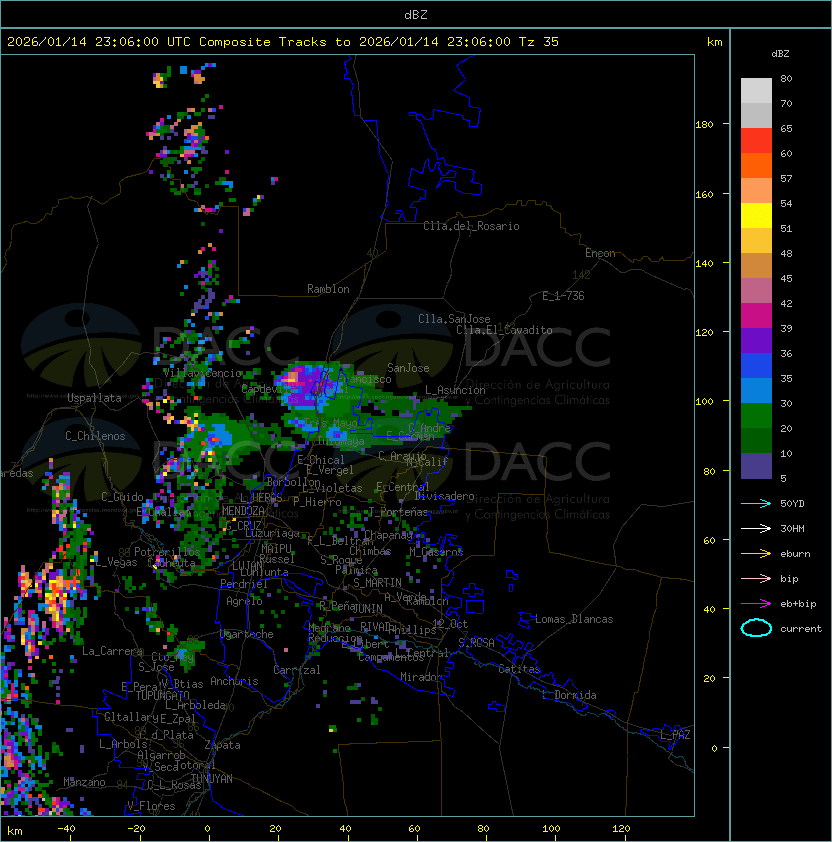Click the Carrizal map label
This screenshot has width=832, height=842.
click(296, 670)
